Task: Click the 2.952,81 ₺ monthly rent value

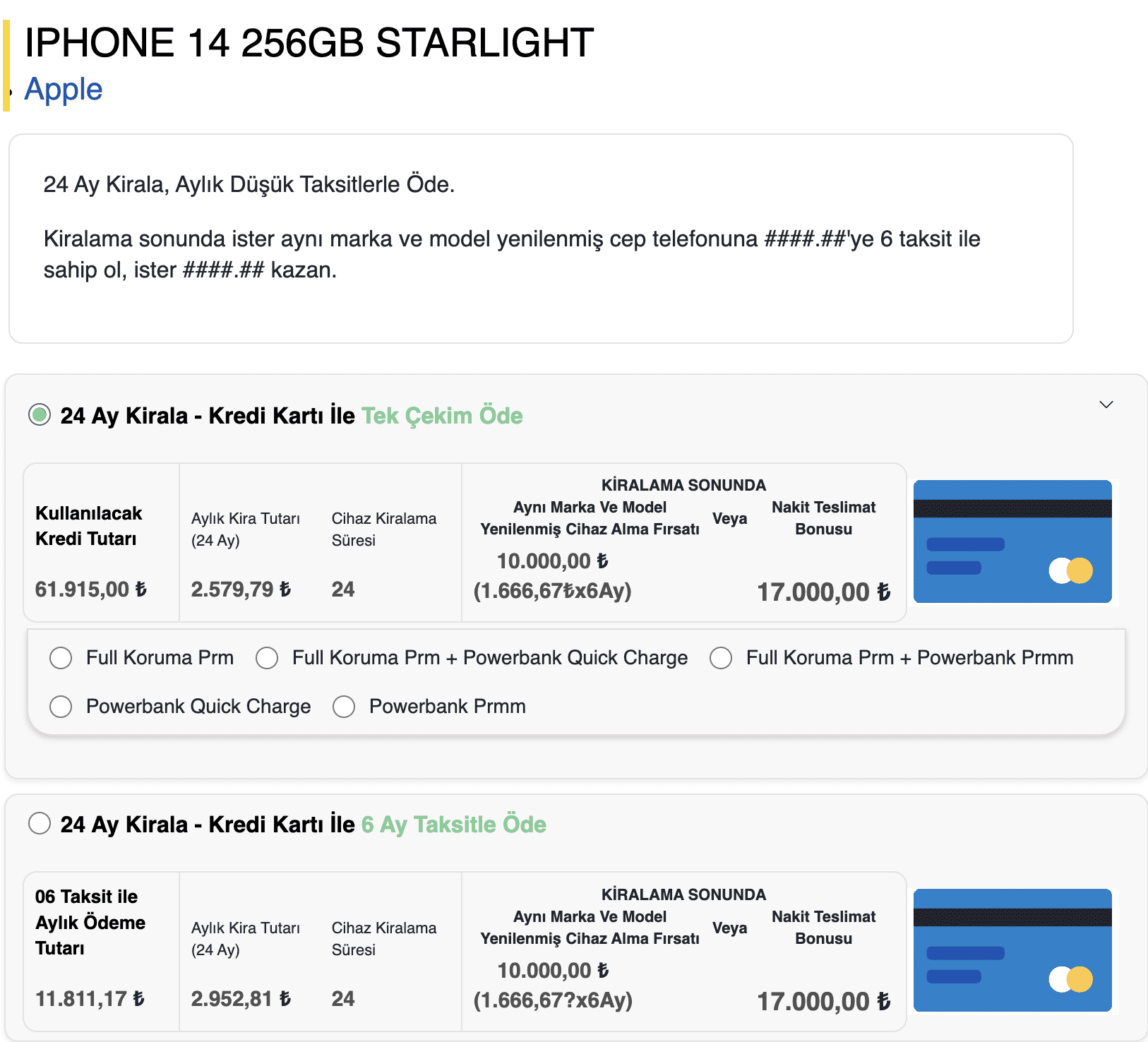Action: coord(241,999)
